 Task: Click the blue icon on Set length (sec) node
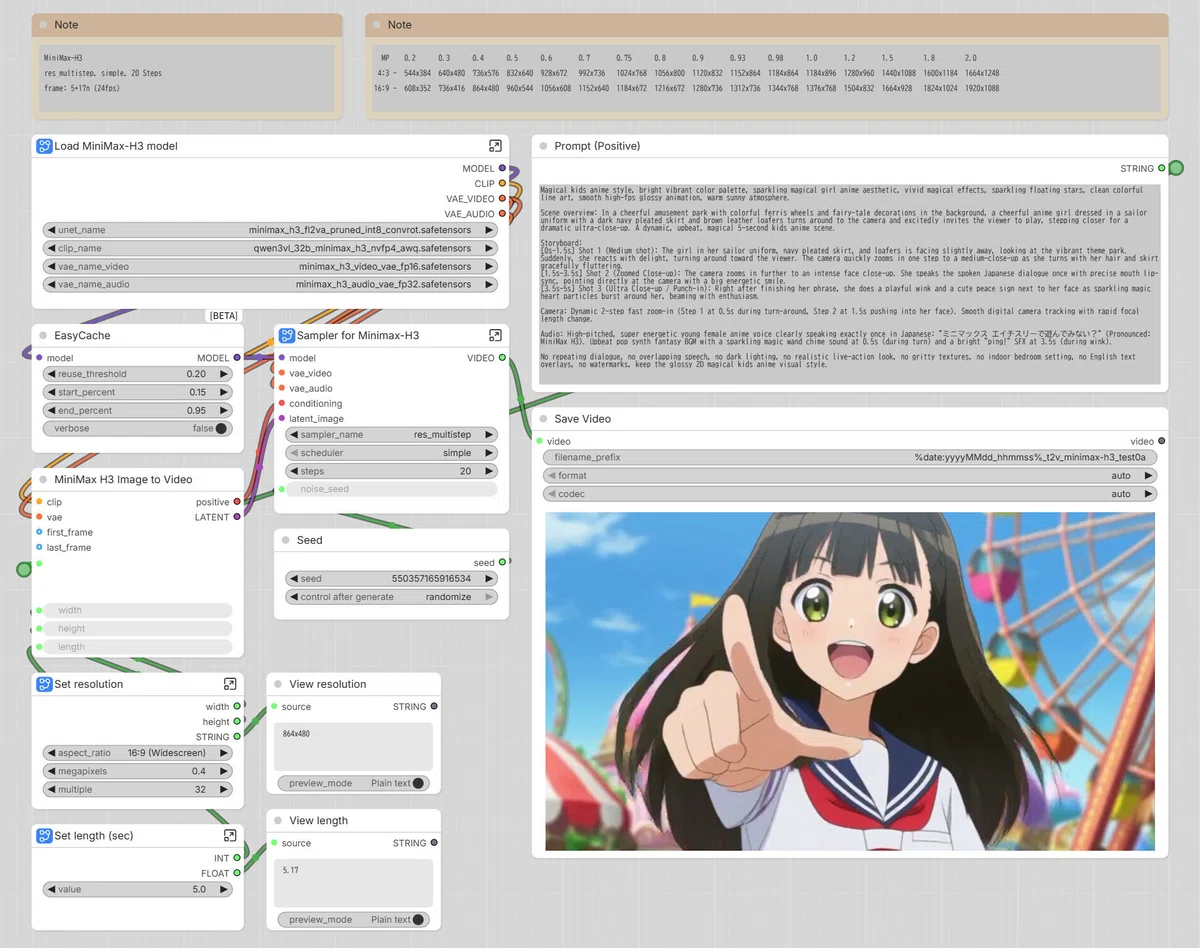click(44, 835)
